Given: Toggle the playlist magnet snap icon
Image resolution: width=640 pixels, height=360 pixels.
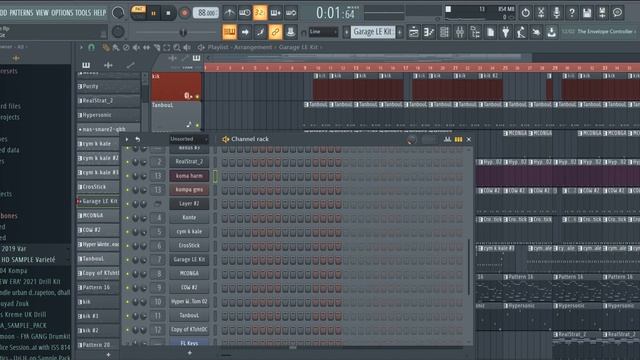Looking at the screenshot, I should point(91,48).
